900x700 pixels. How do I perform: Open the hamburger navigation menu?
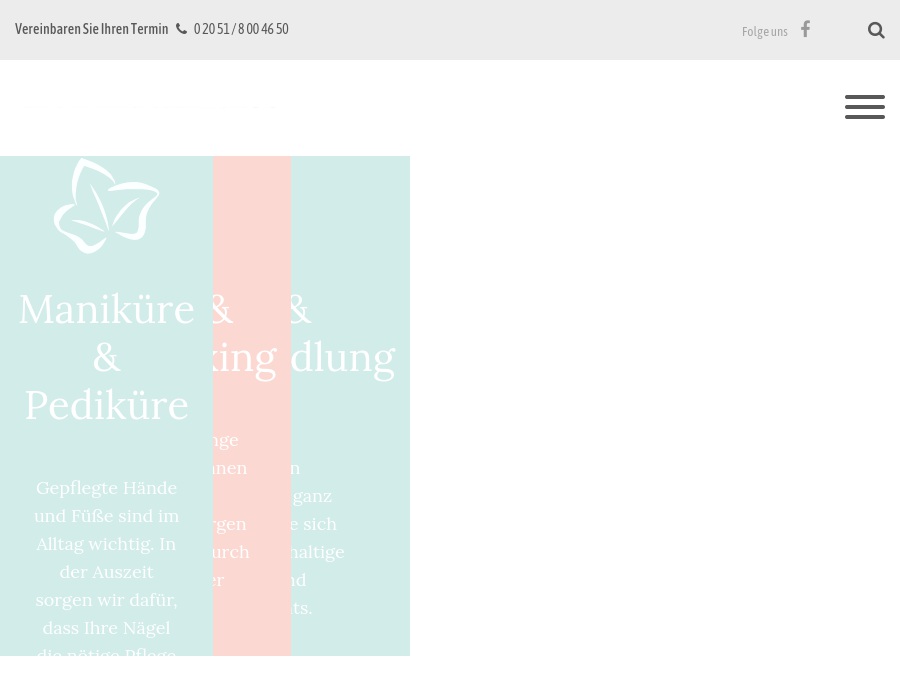click(864, 107)
